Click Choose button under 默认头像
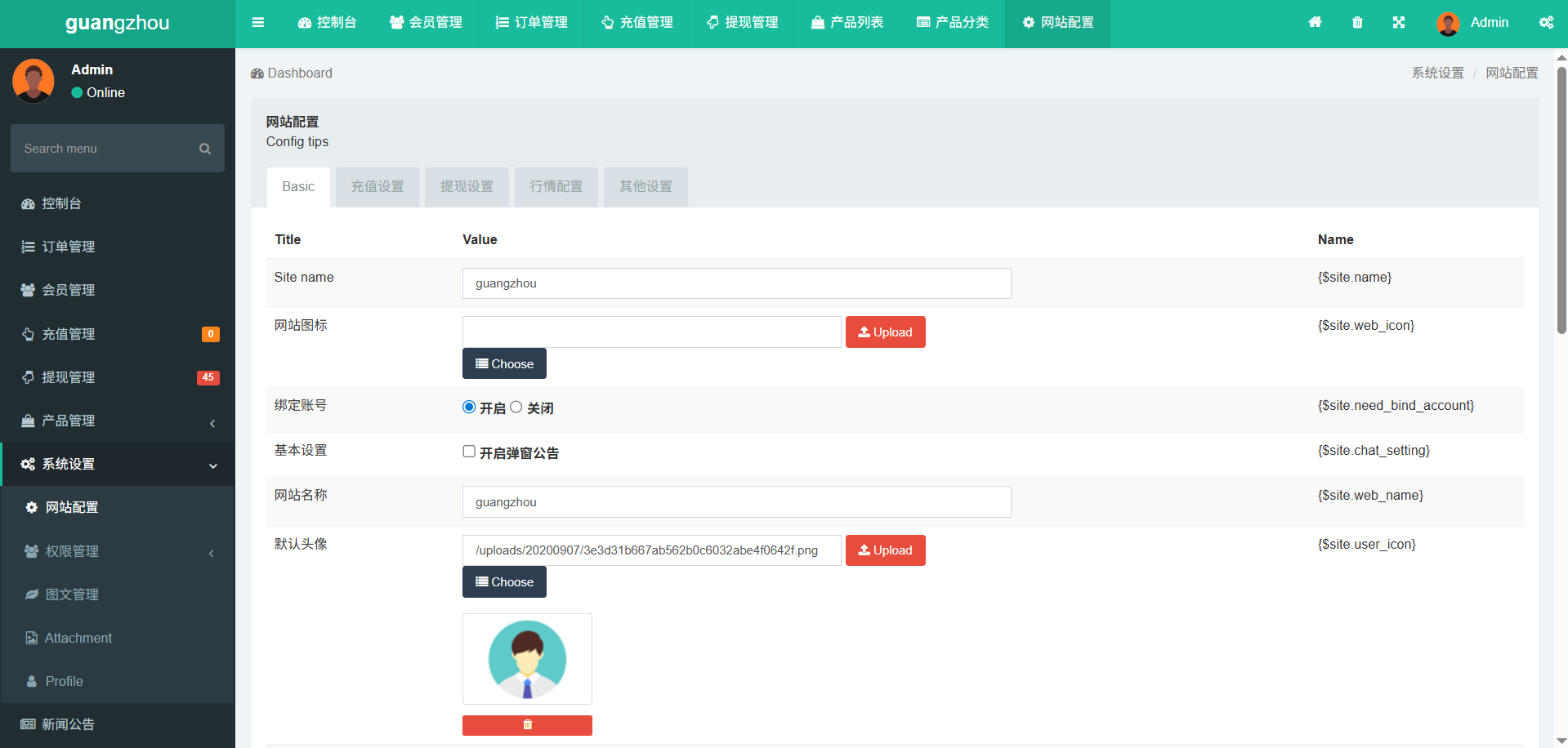 tap(504, 582)
